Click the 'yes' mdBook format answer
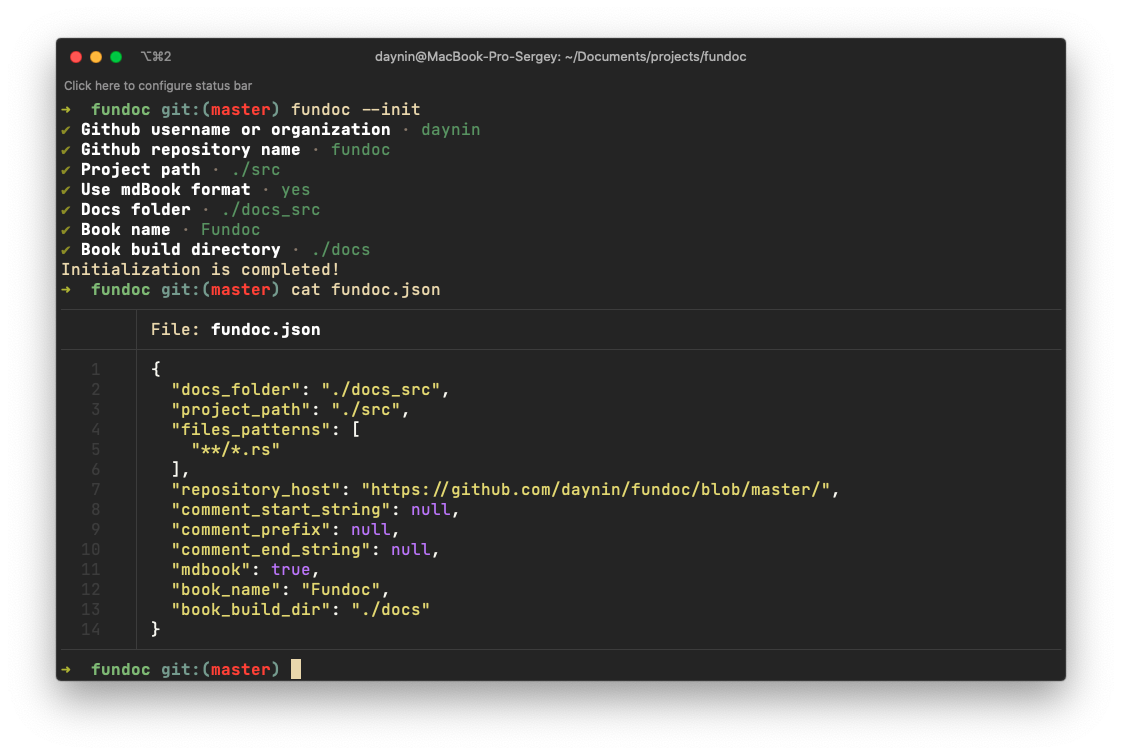The width and height of the screenshot is (1122, 755). pos(296,190)
